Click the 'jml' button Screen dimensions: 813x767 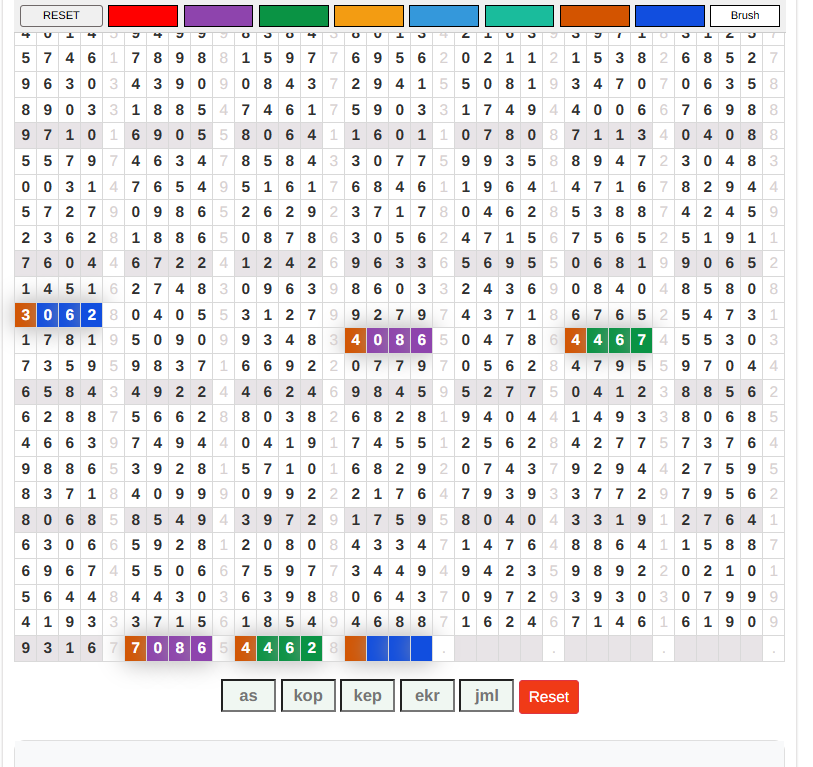pyautogui.click(x=486, y=696)
